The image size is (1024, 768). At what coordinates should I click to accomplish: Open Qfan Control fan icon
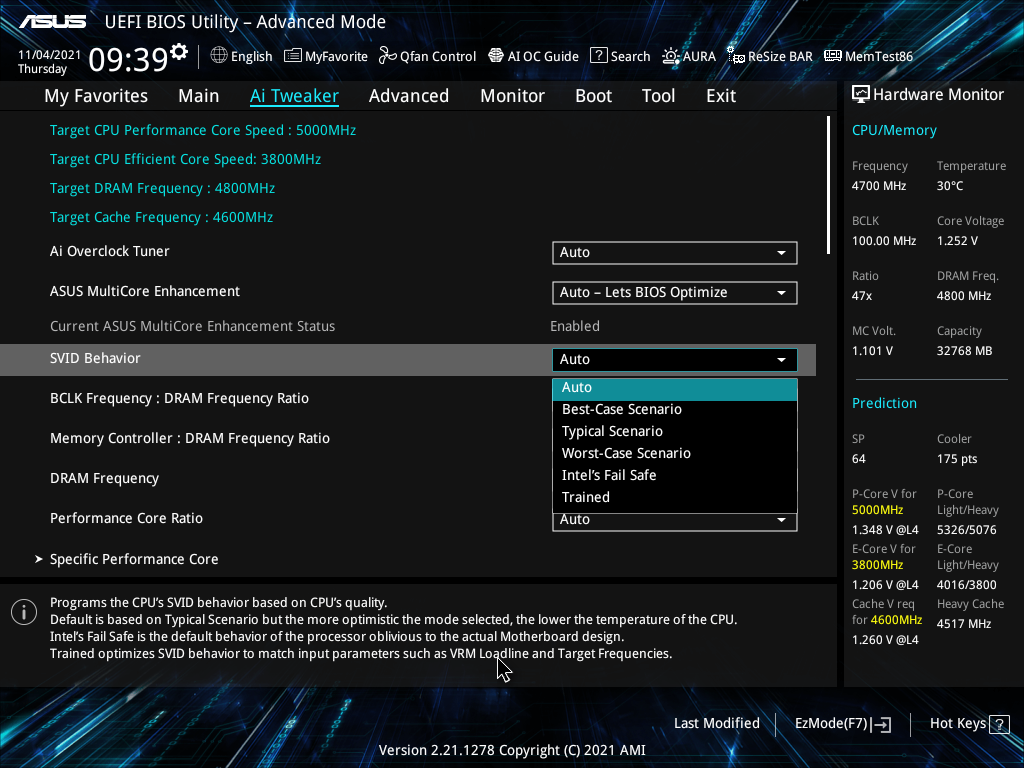pos(388,56)
